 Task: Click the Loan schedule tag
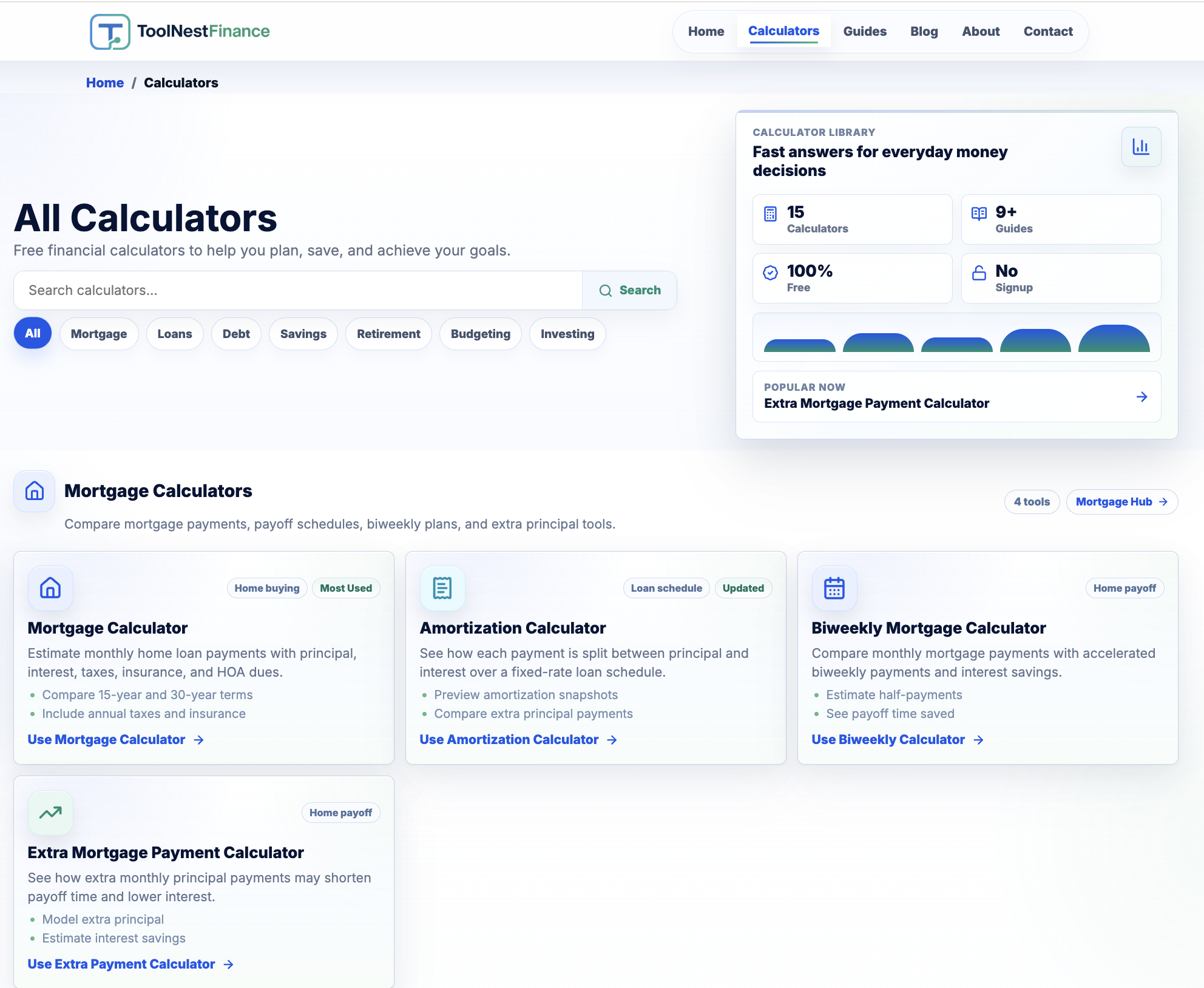tap(666, 588)
